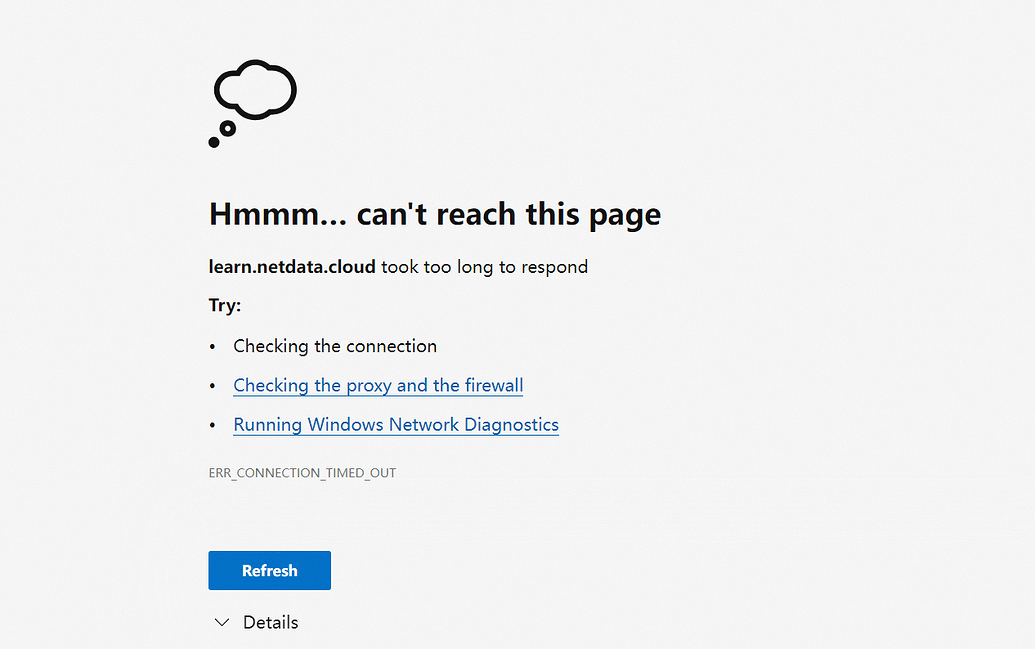The width and height of the screenshot is (1035, 649).
Task: Click the blue Refresh button
Action: point(269,570)
